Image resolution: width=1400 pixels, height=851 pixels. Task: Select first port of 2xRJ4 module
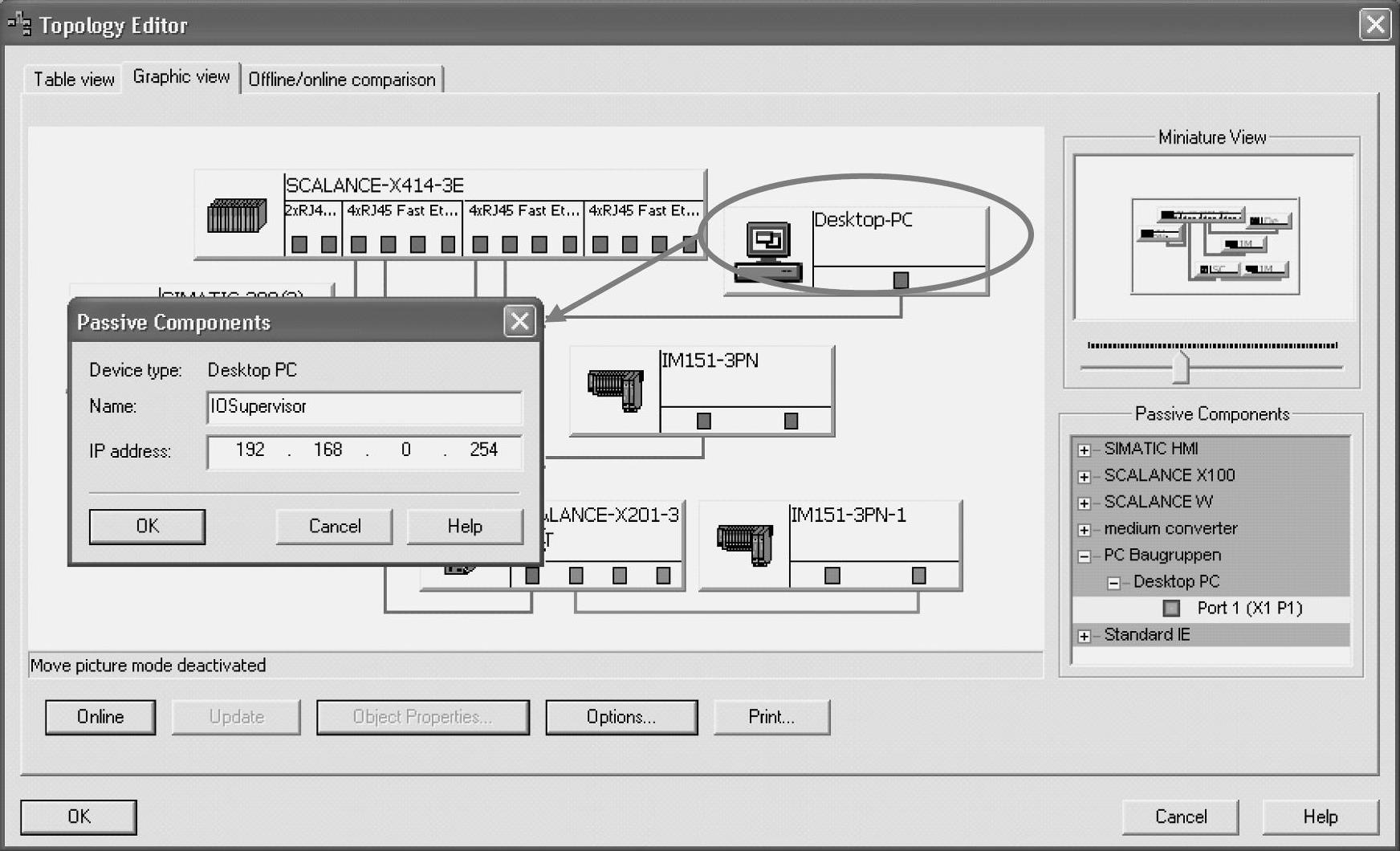(299, 244)
